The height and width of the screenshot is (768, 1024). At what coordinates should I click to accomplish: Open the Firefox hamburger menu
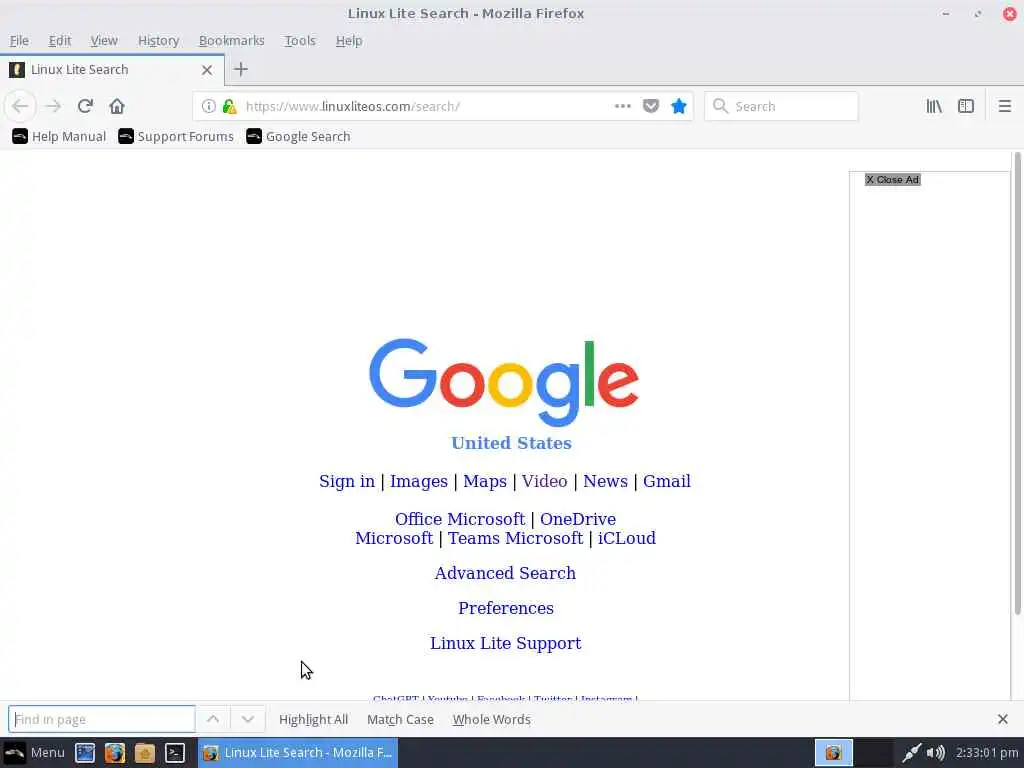point(1005,106)
